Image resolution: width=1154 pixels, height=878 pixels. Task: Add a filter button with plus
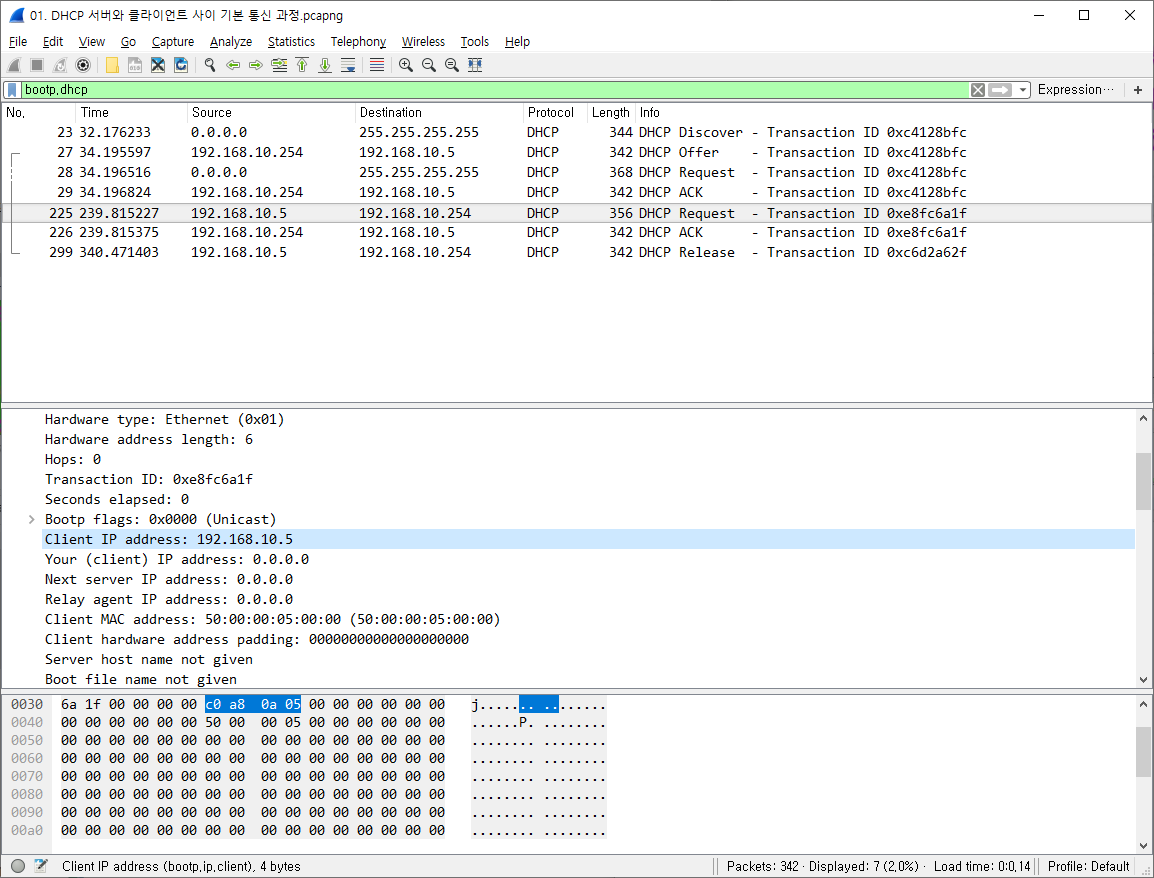[1138, 90]
